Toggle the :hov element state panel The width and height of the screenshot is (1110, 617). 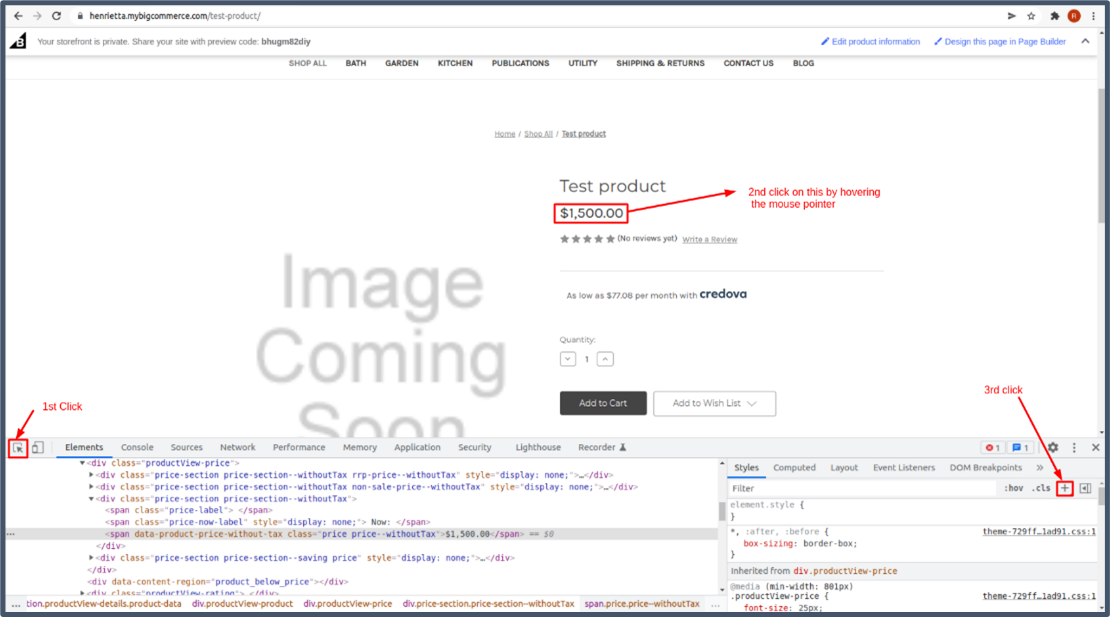click(1013, 488)
